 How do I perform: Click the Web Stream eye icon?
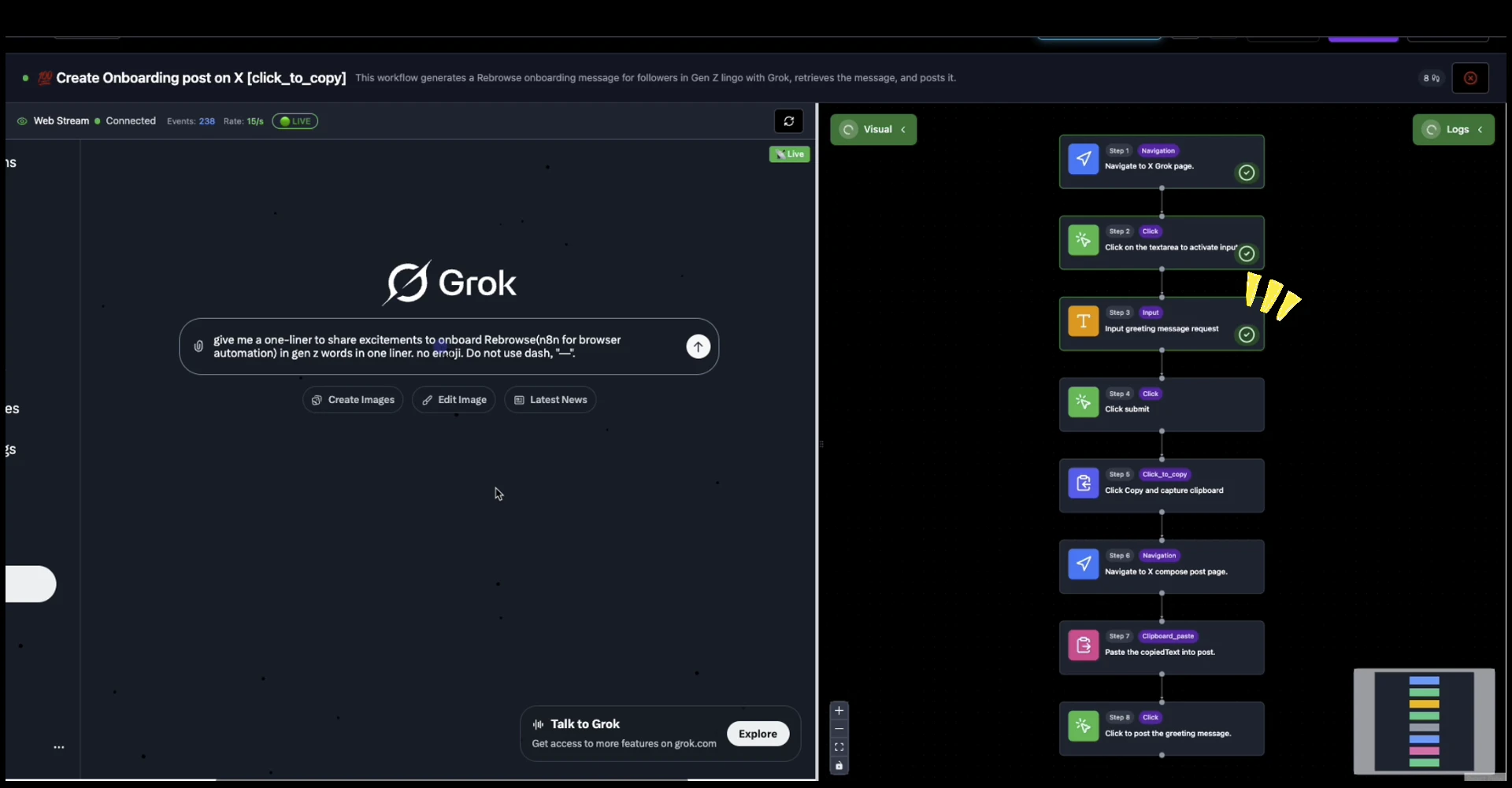pos(22,121)
